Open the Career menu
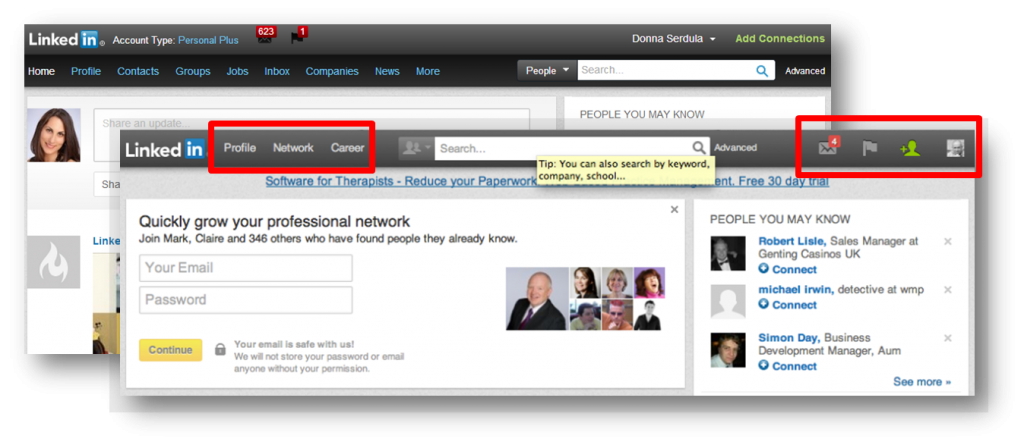Image resolution: width=1024 pixels, height=445 pixels. 347,148
